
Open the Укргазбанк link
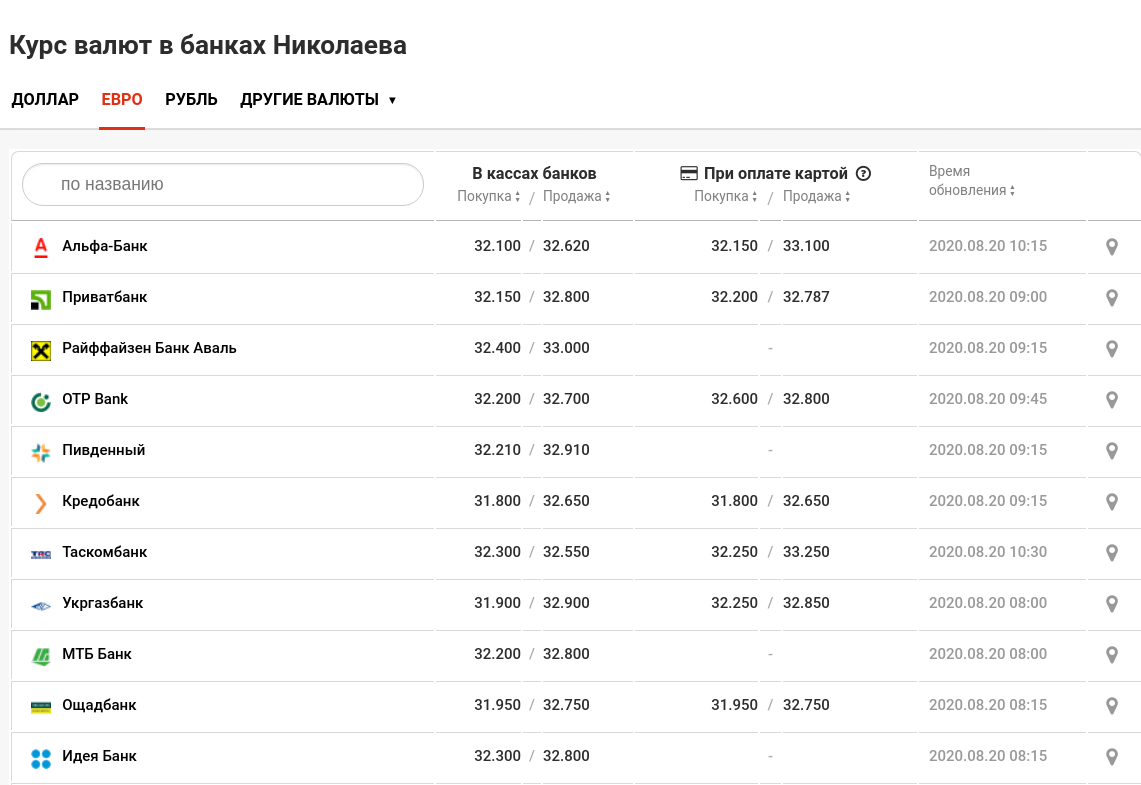(103, 602)
